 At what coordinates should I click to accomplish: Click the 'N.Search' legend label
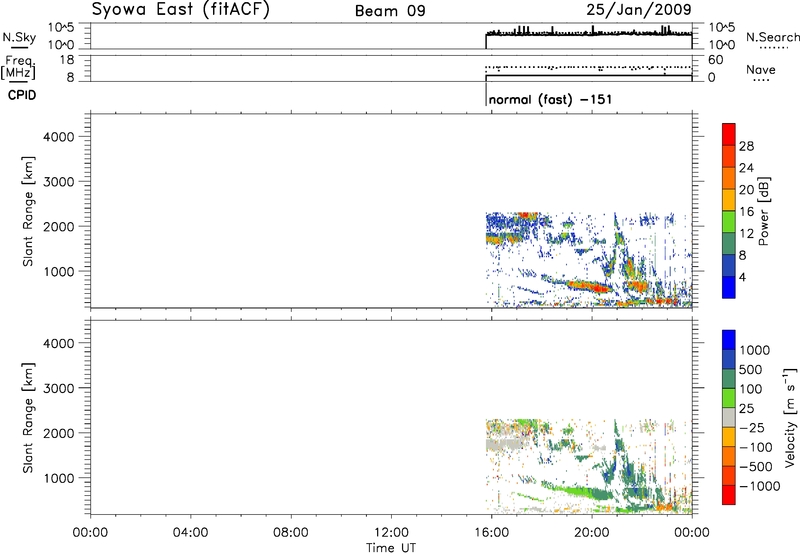[773, 37]
